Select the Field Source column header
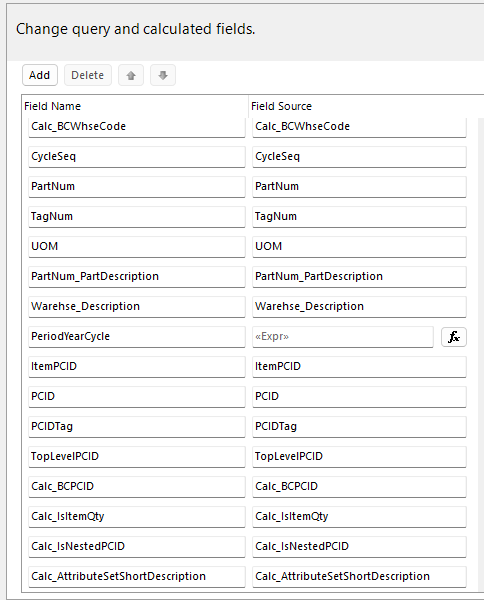 click(367, 106)
